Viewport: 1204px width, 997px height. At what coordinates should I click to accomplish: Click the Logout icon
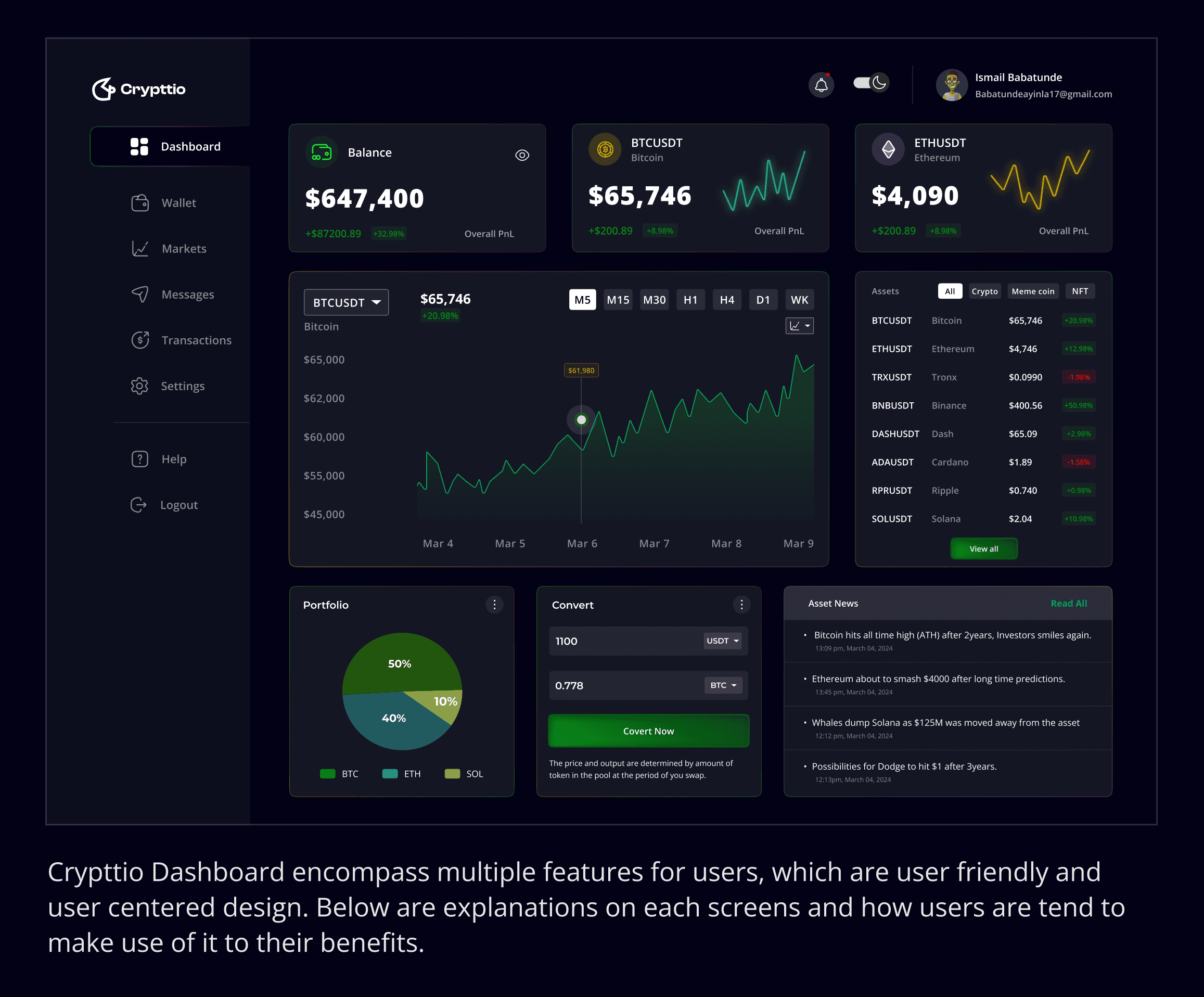139,505
